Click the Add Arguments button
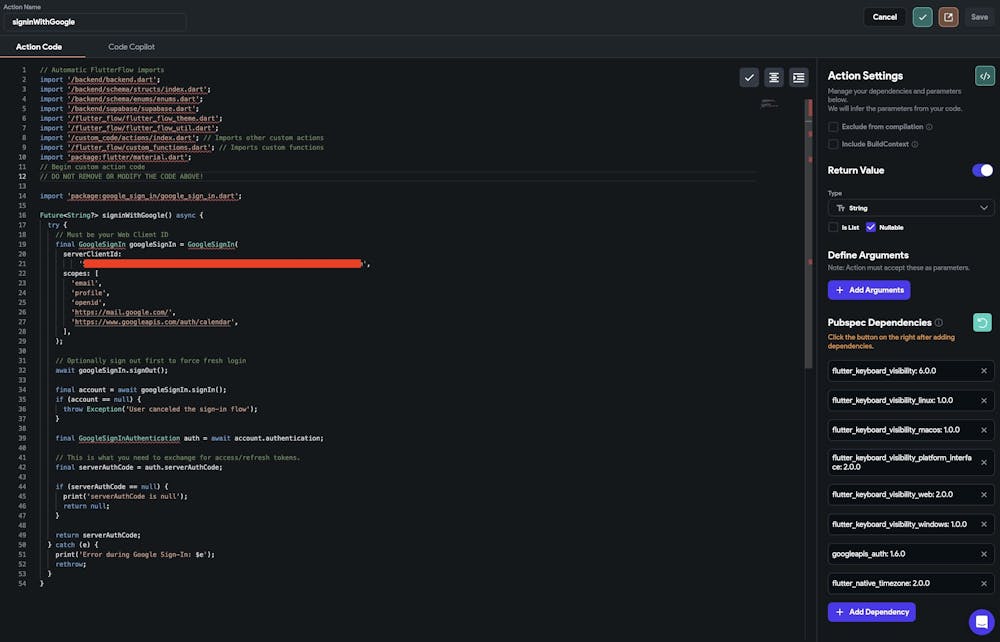Screen dimensions: 1000x642 [869, 290]
